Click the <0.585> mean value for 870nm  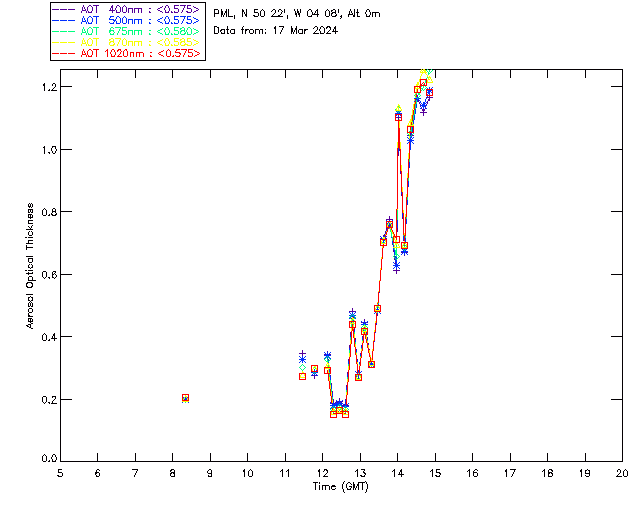click(x=178, y=42)
